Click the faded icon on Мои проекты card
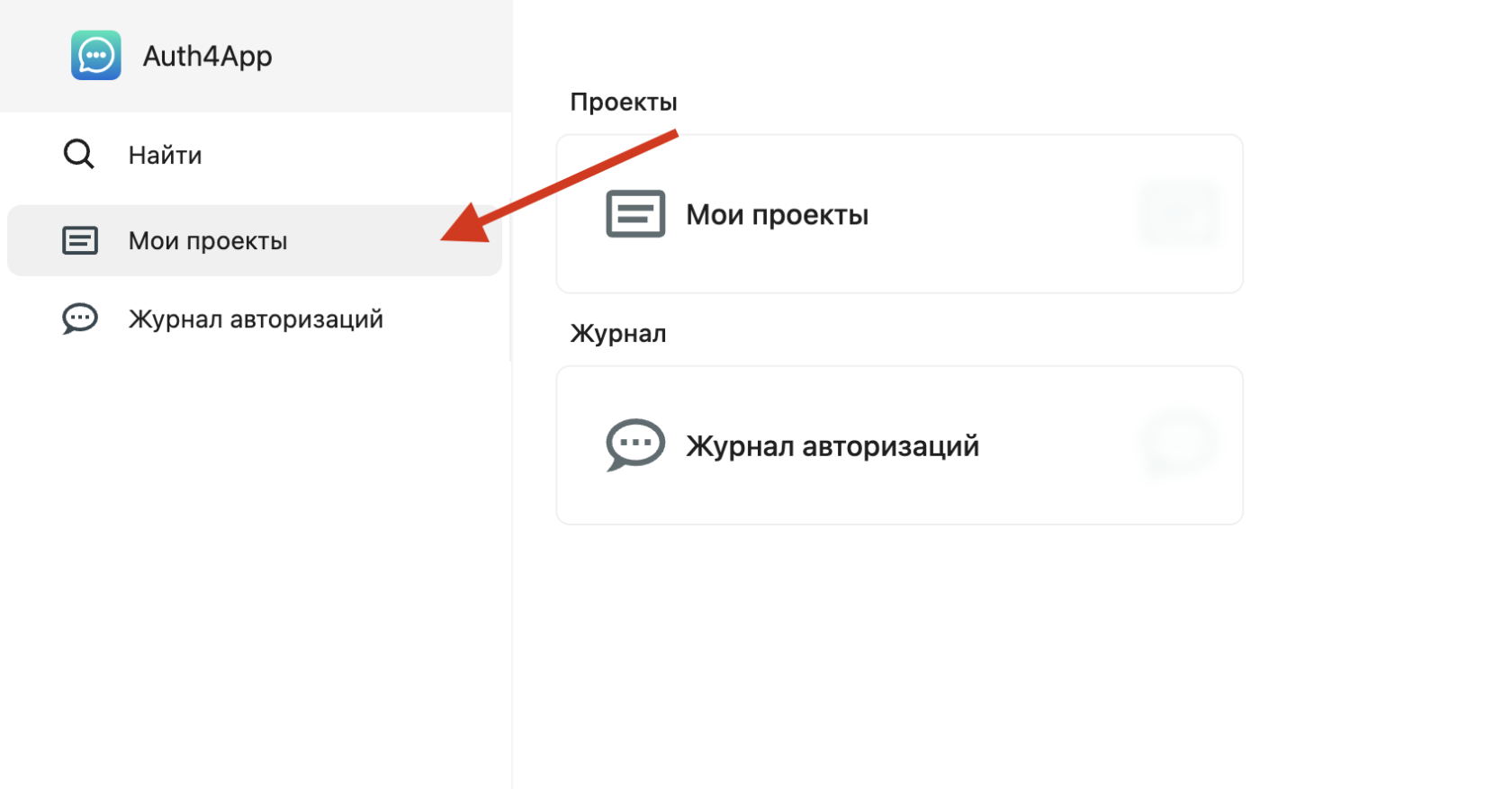Viewport: 1512px width, 789px height. click(x=1180, y=214)
